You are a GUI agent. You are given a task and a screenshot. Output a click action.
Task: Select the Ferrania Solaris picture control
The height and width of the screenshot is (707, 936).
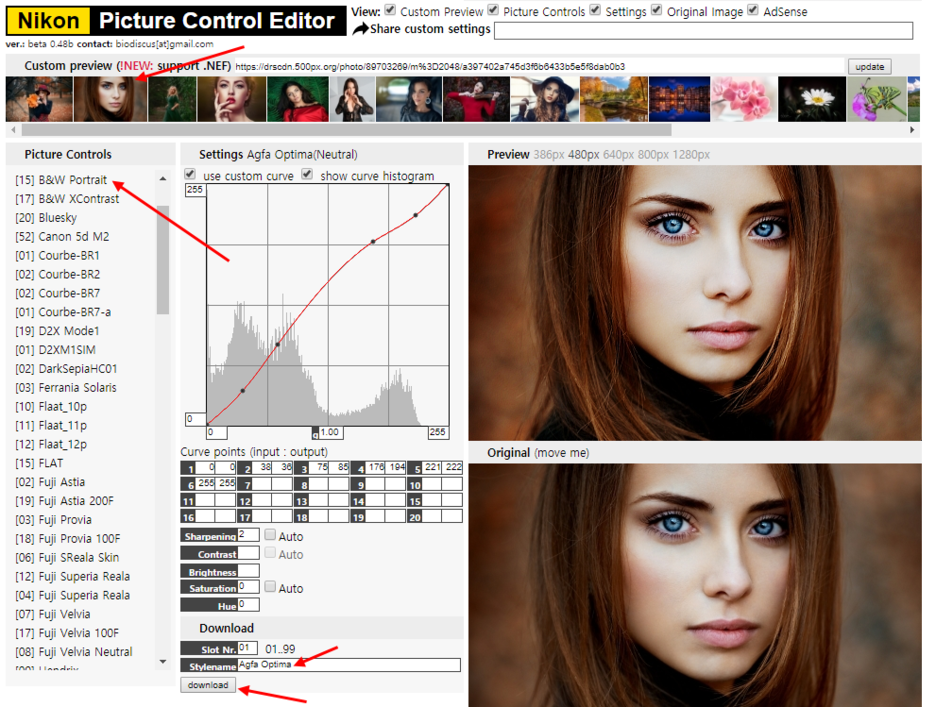[x=66, y=388]
